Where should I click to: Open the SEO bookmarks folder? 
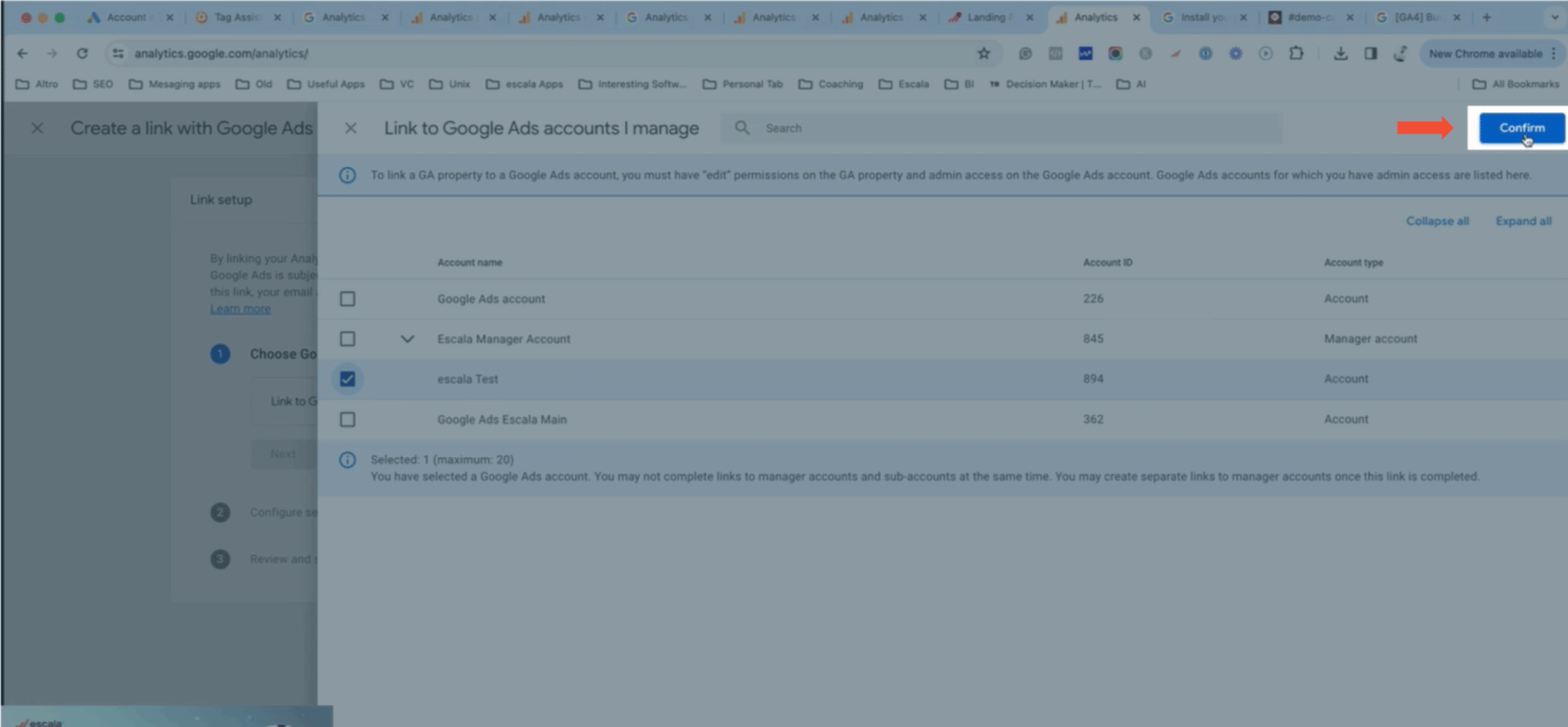pyautogui.click(x=93, y=84)
